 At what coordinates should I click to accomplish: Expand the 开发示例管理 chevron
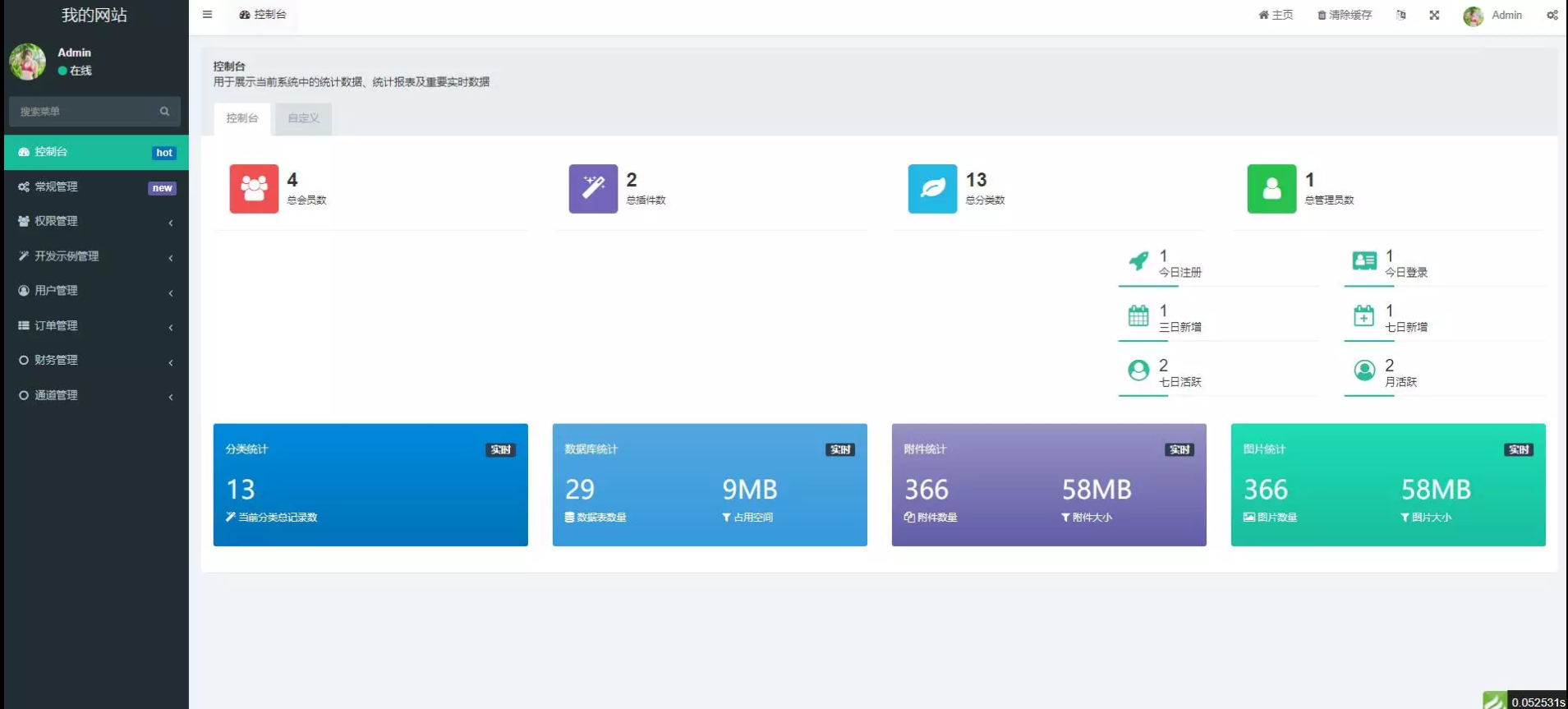[171, 258]
